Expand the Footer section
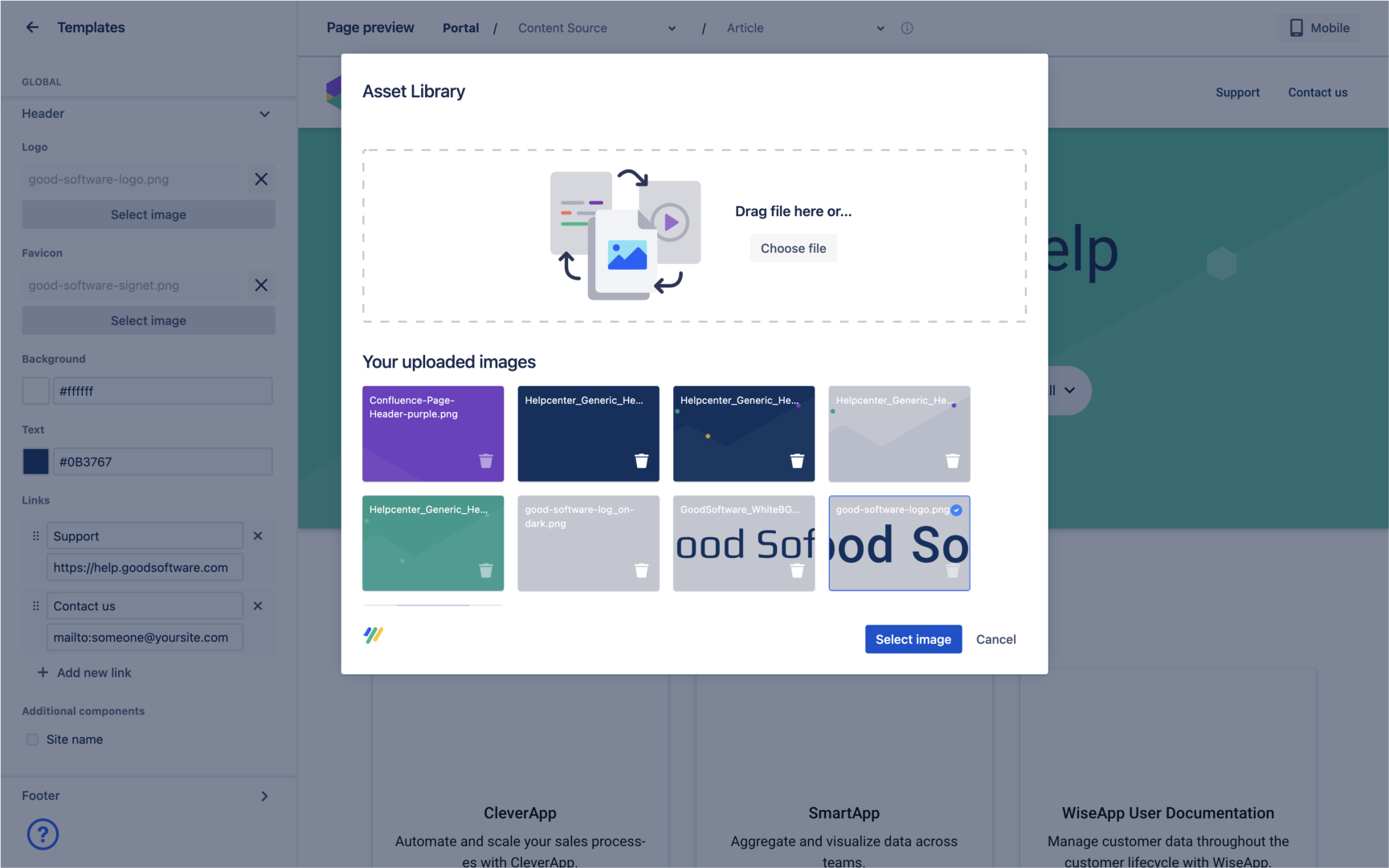 point(264,796)
